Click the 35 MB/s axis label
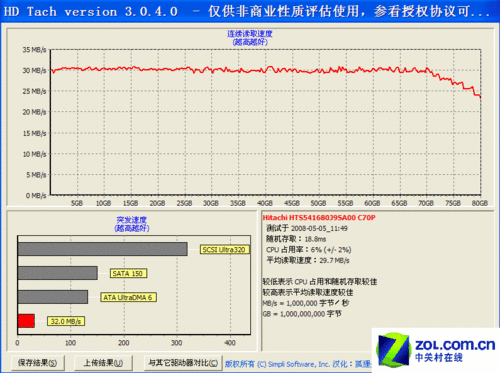 pos(34,50)
